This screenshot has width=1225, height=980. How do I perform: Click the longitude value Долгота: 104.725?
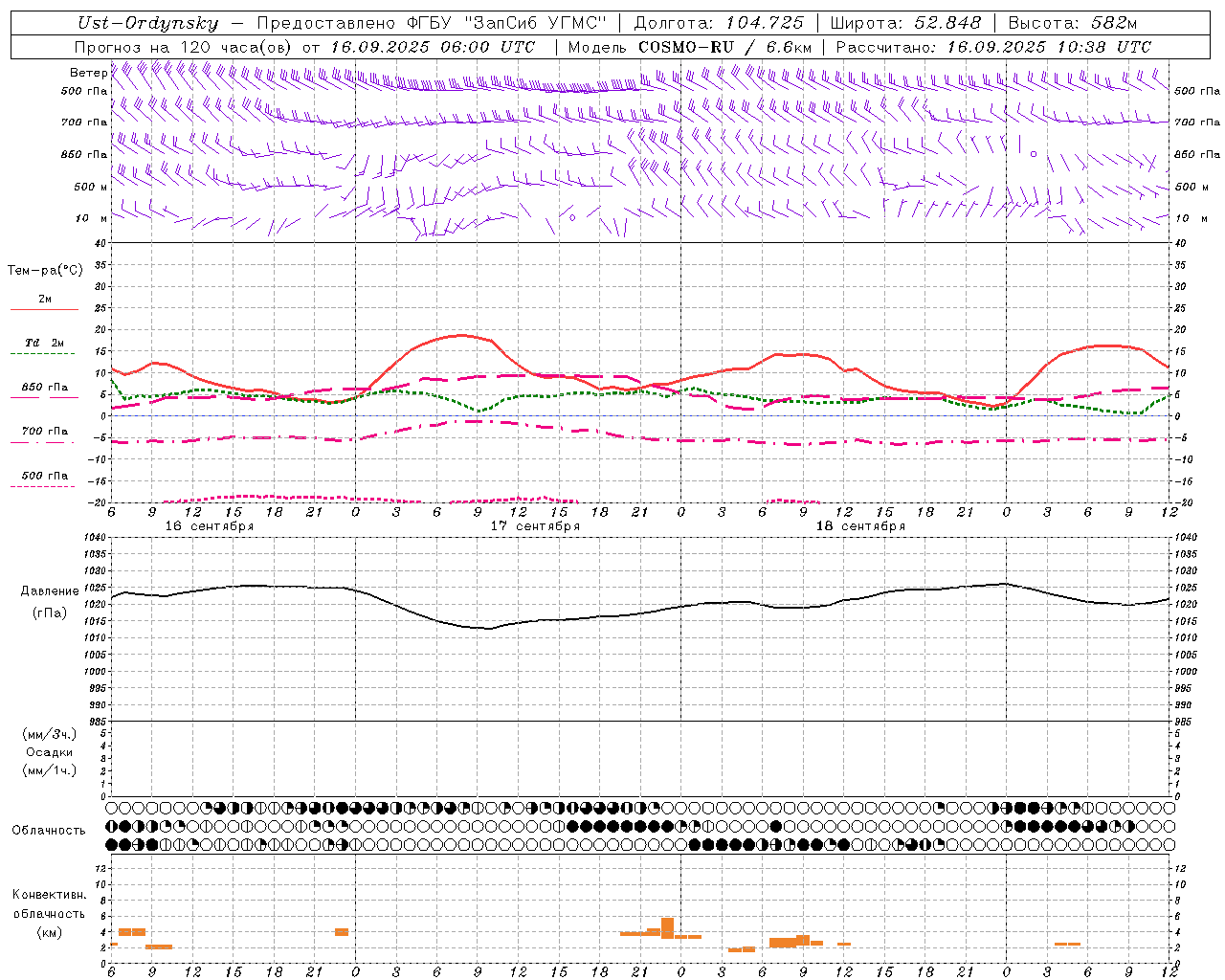click(719, 24)
